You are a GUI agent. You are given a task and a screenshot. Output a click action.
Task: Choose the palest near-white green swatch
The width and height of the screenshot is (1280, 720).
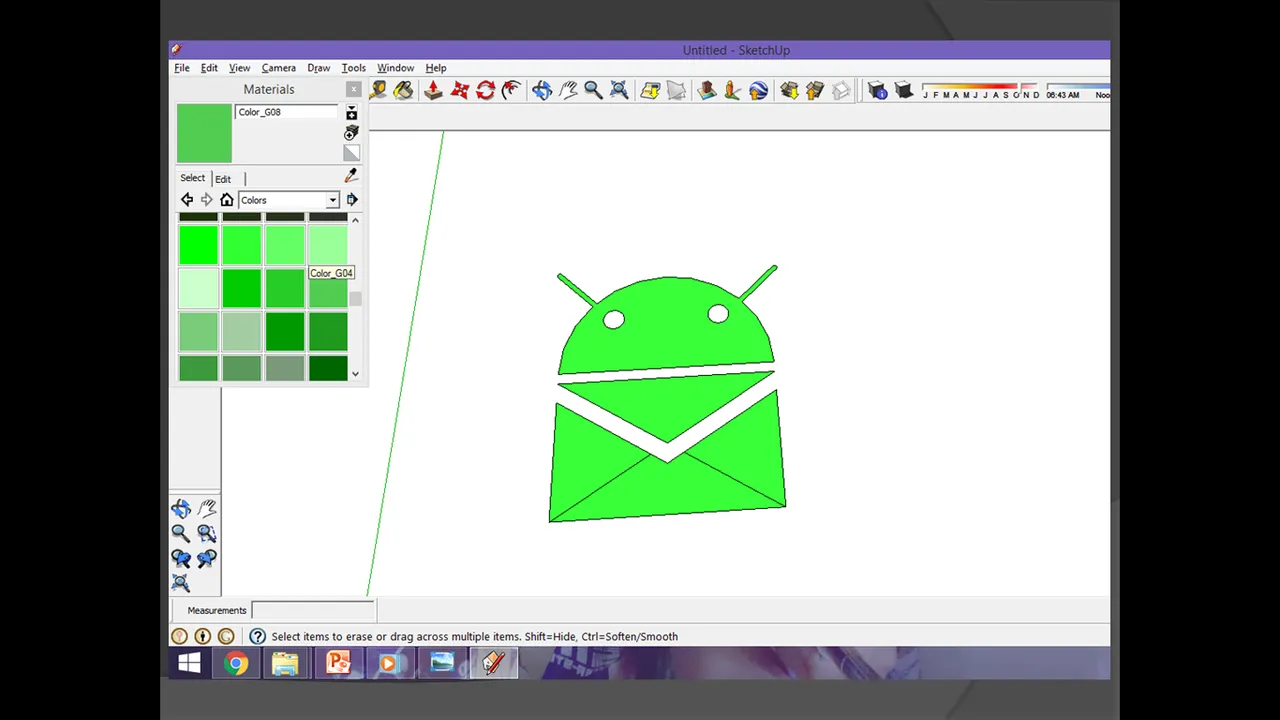pyautogui.click(x=198, y=289)
